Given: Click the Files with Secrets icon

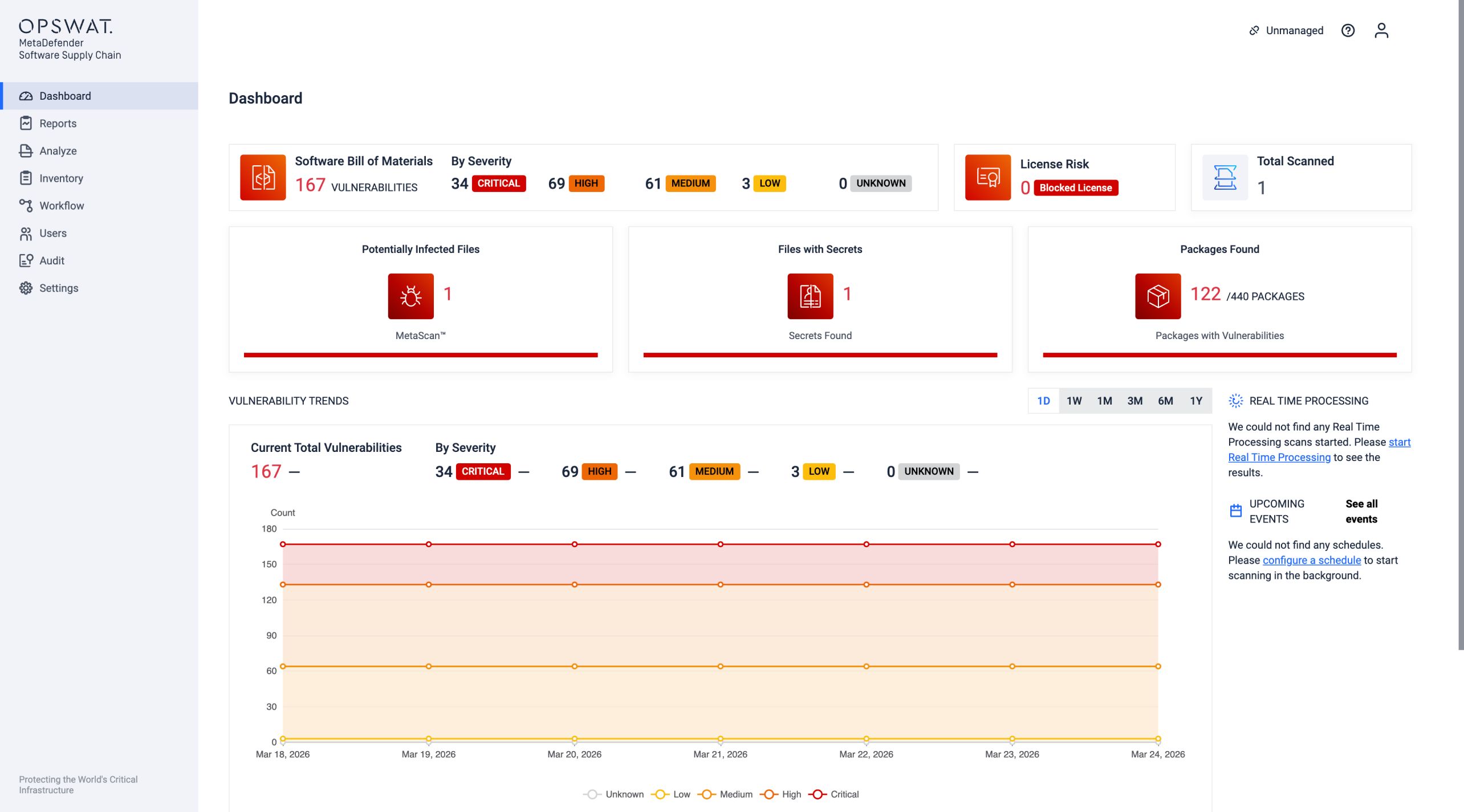Looking at the screenshot, I should 810,296.
